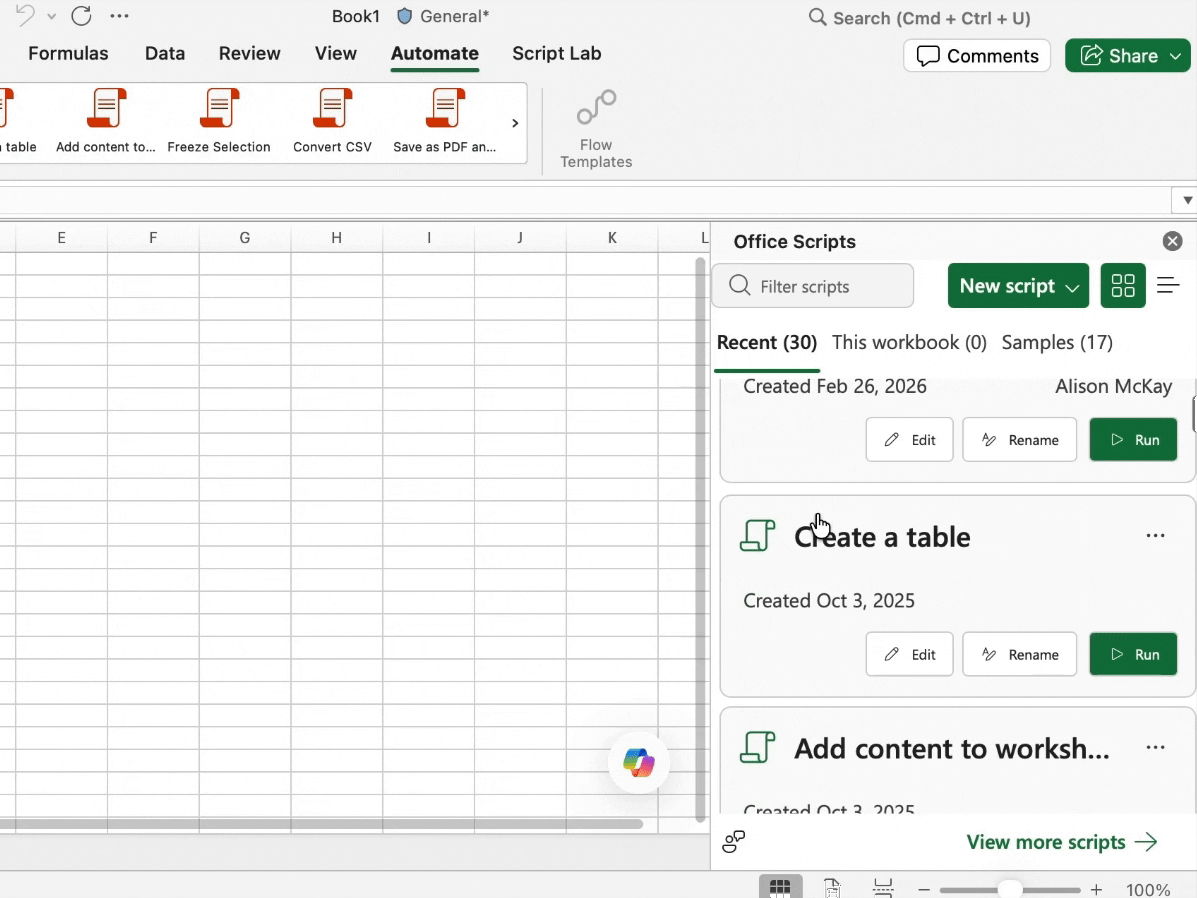
Task: Switch Office Scripts panel to grid view
Action: (x=1122, y=285)
